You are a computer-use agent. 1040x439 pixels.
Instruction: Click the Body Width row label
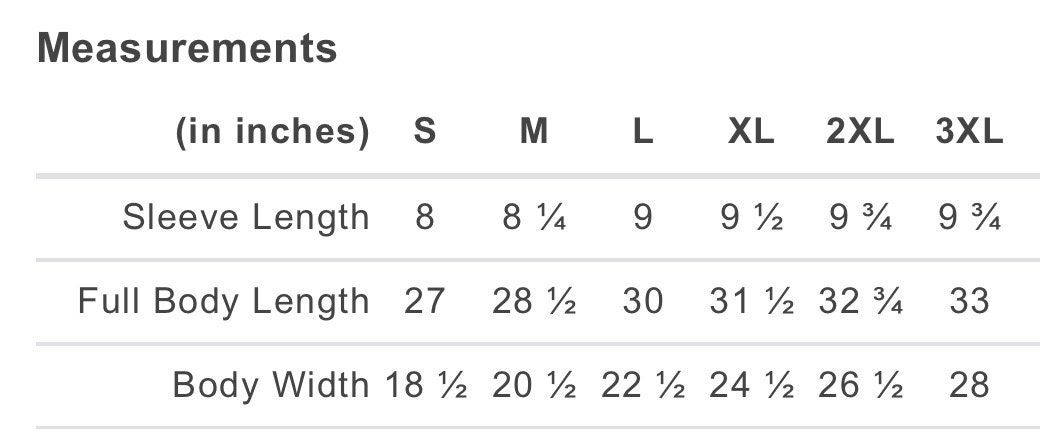[271, 385]
